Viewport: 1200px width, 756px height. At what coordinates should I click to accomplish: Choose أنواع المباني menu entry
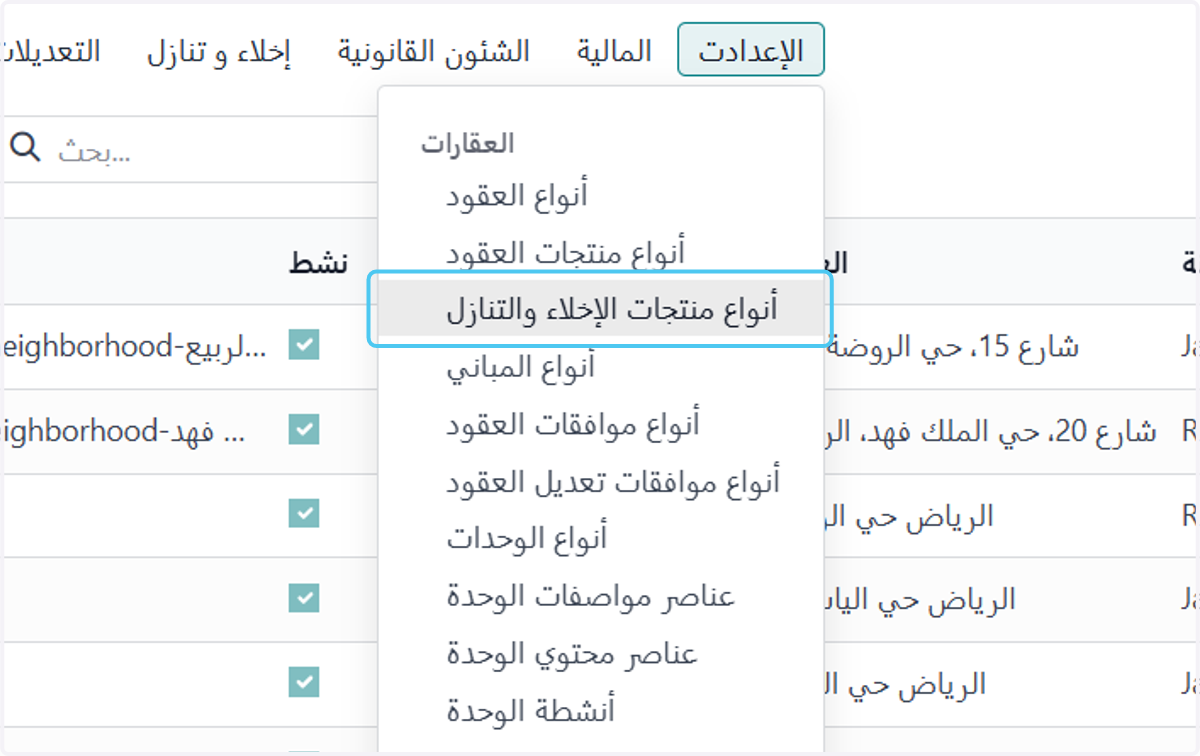coord(521,367)
